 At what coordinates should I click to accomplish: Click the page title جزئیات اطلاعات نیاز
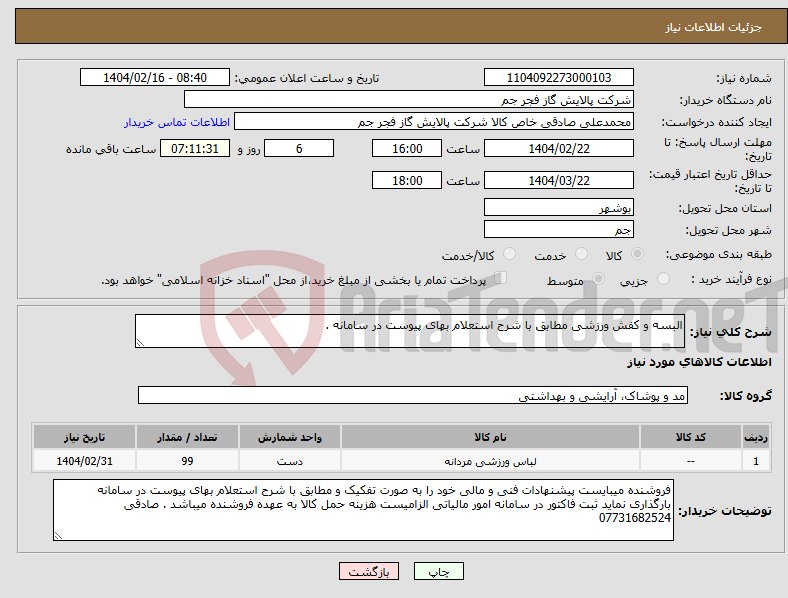coord(714,27)
